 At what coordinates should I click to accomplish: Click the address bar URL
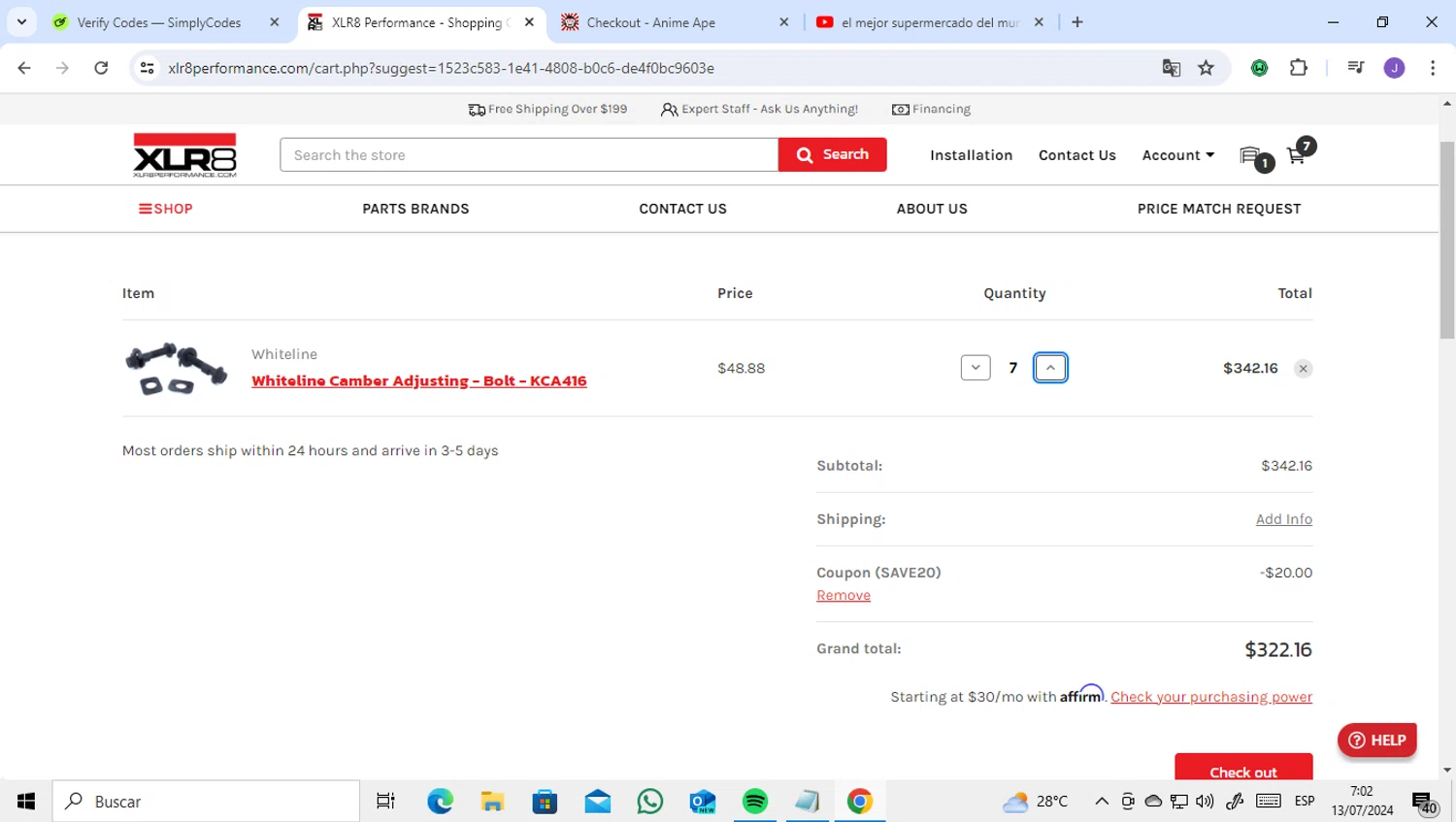tap(441, 68)
